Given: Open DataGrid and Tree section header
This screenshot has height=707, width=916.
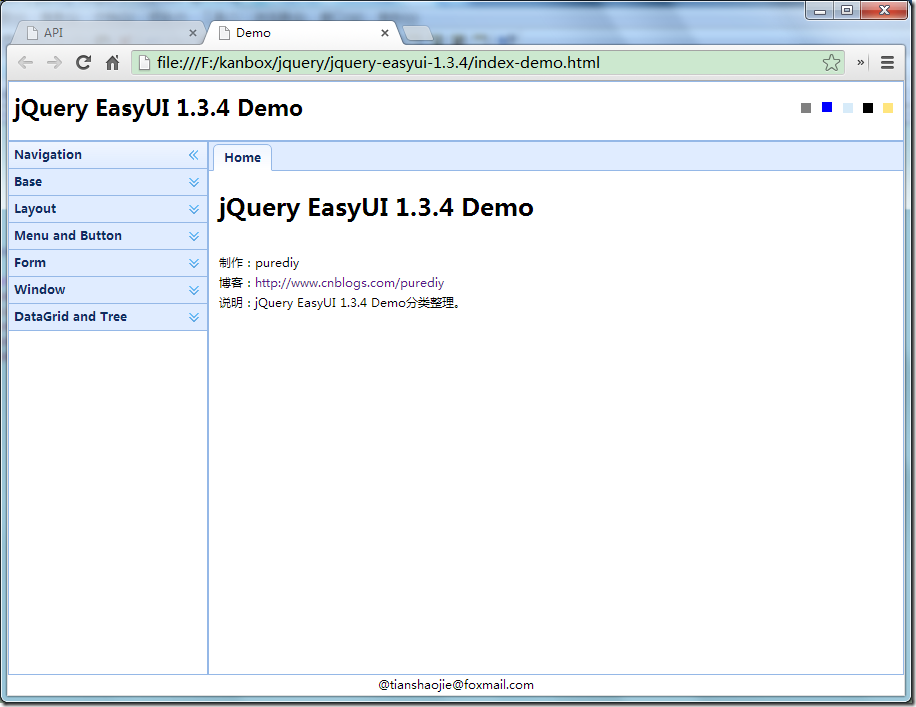Looking at the screenshot, I should click(x=108, y=316).
